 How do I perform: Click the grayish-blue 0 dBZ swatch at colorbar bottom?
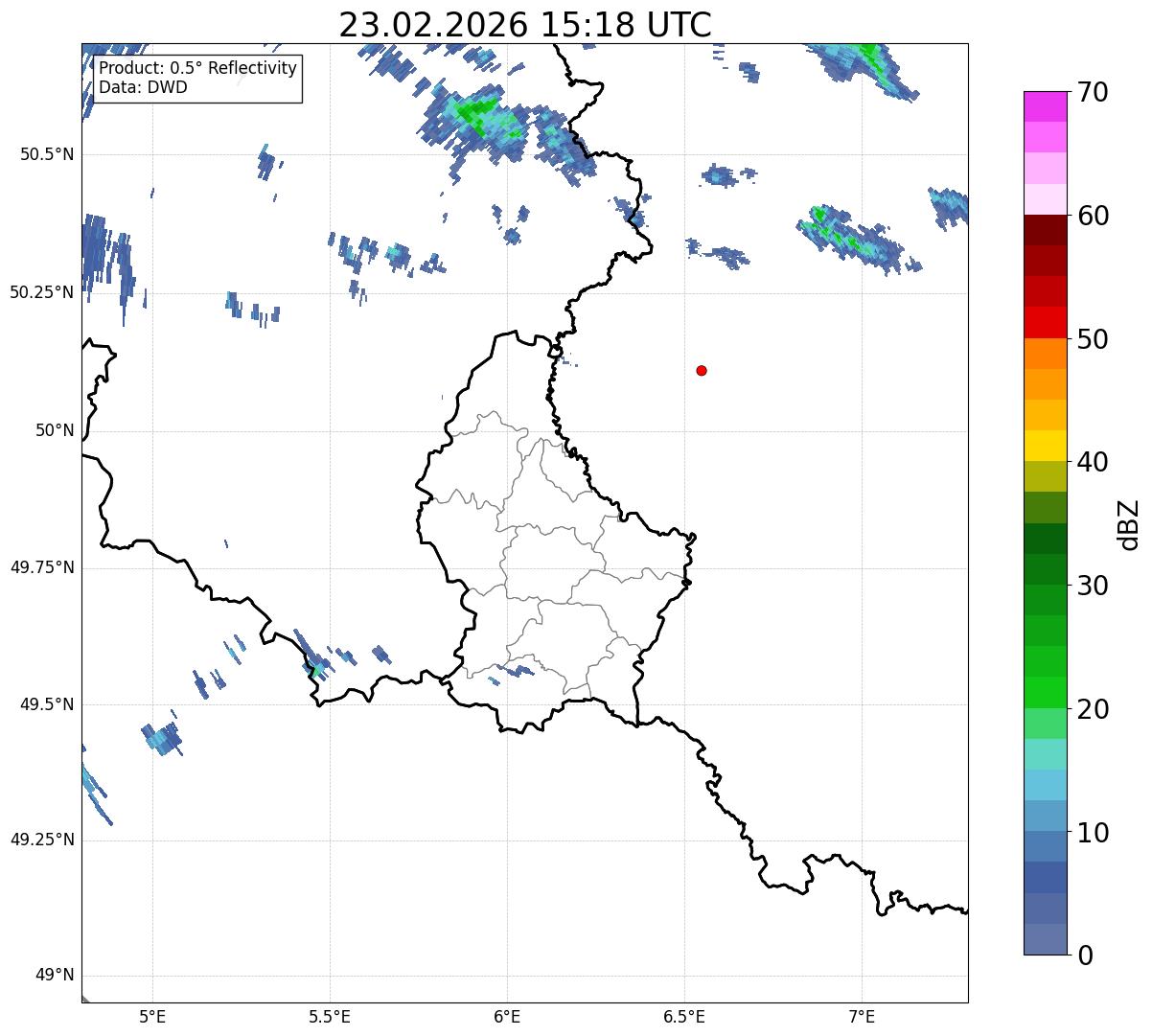tap(1045, 939)
